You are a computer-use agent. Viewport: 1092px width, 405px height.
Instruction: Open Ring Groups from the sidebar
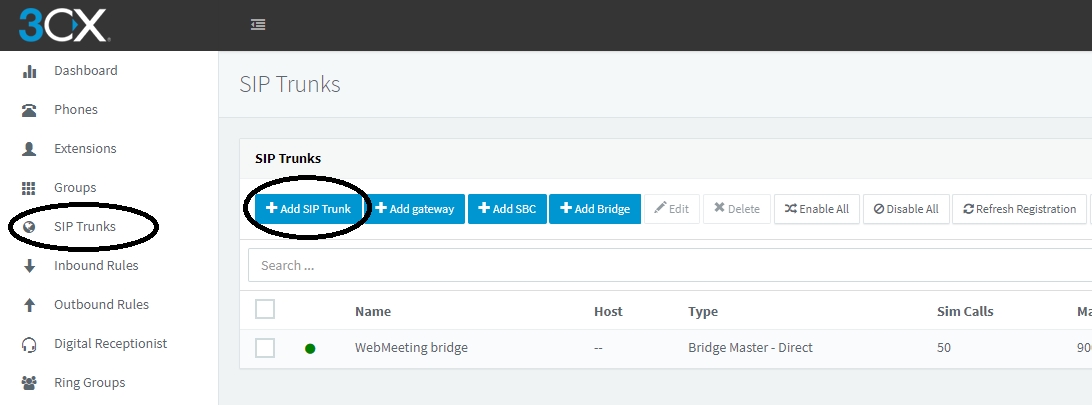pyautogui.click(x=89, y=383)
